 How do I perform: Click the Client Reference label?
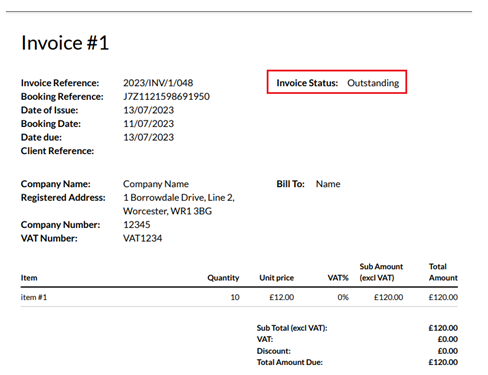click(x=57, y=151)
